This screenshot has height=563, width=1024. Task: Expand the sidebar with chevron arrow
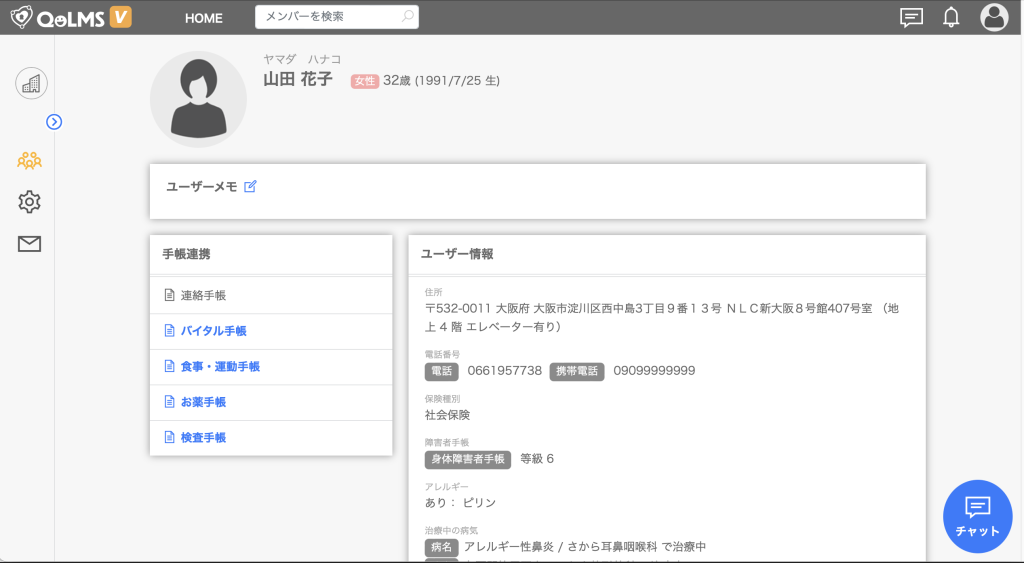pos(55,122)
